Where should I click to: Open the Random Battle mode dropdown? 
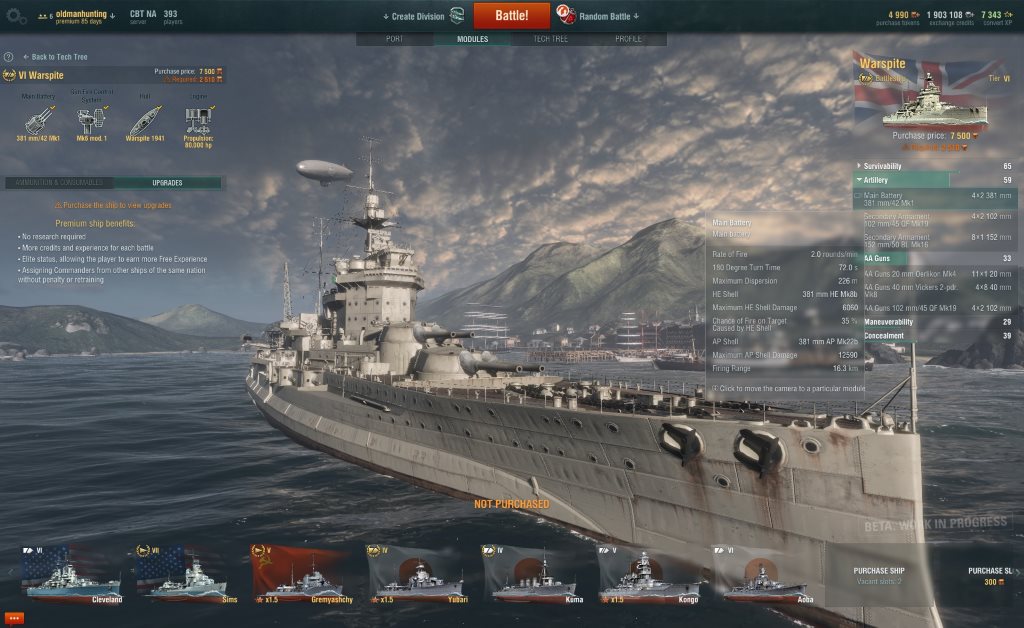point(609,16)
